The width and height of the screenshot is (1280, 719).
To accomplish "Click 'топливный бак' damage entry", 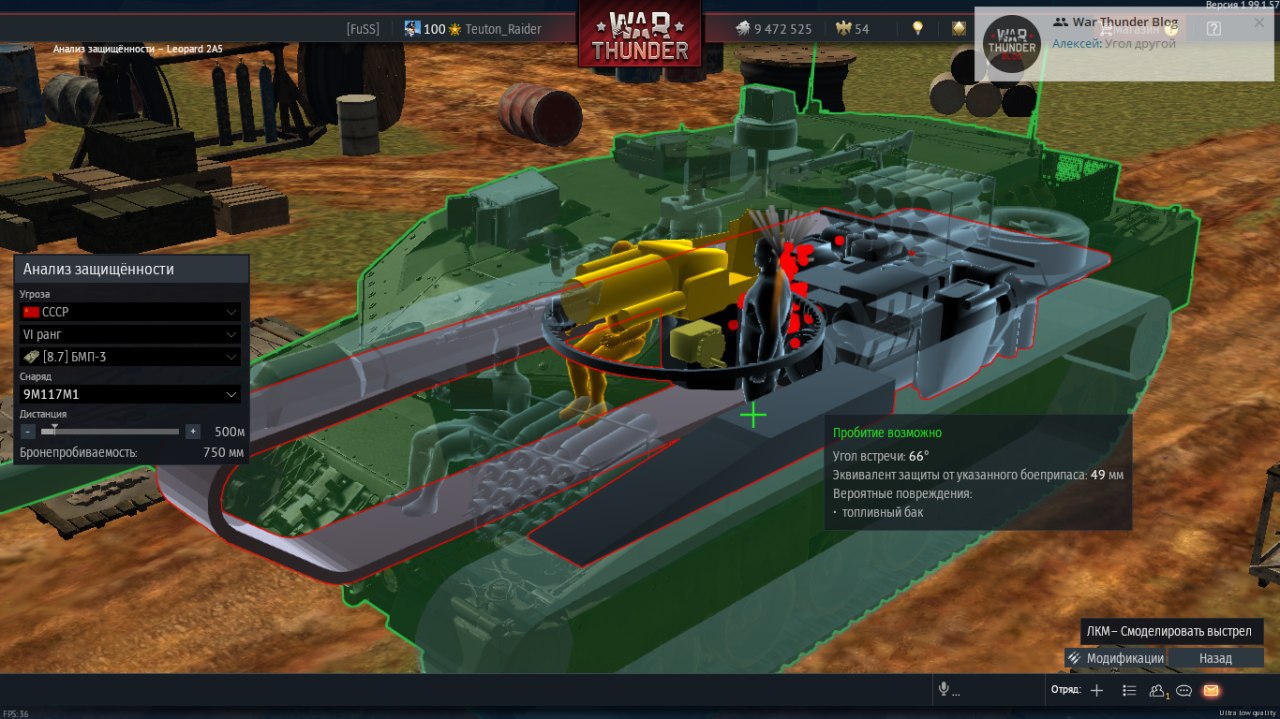I will click(884, 512).
